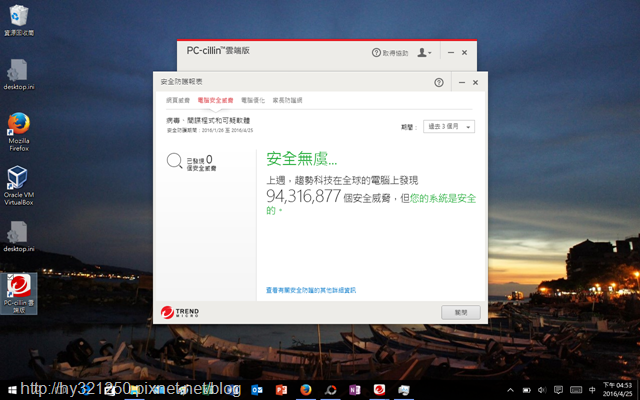The image size is (640, 400).
Task: Click the 取得協助 help icon in the PC-cillin window
Action: pos(390,53)
